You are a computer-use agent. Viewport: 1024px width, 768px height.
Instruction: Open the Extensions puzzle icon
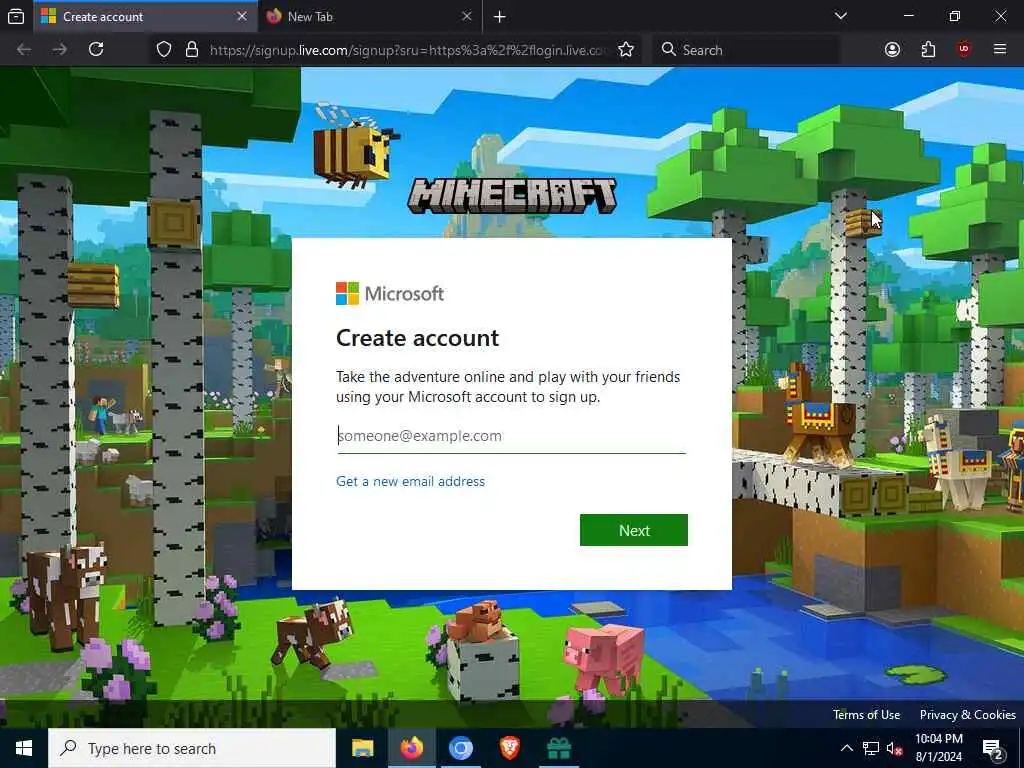click(928, 50)
